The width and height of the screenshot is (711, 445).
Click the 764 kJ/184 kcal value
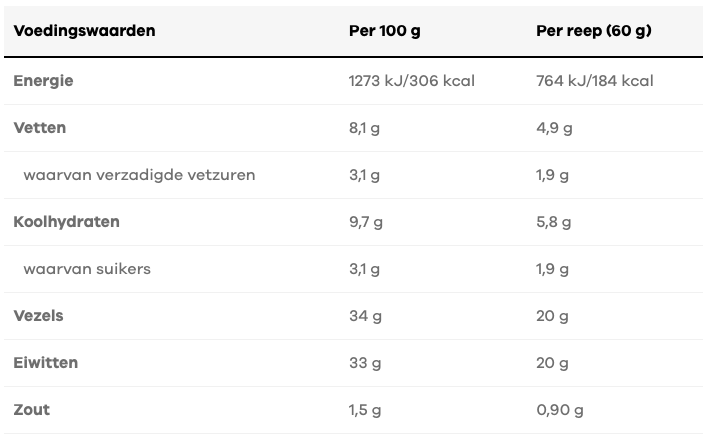pyautogui.click(x=594, y=81)
